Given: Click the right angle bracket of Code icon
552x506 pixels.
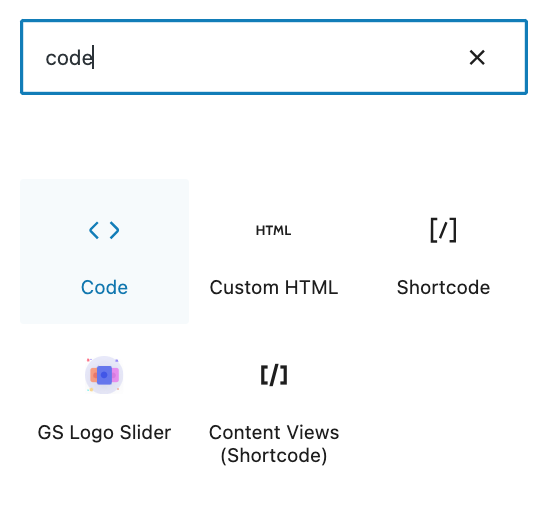Looking at the screenshot, I should click(114, 230).
